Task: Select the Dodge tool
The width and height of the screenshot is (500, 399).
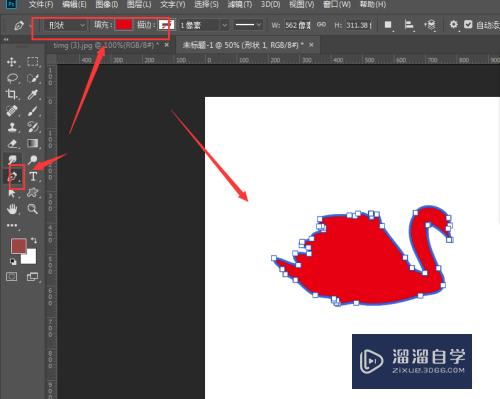Action: pyautogui.click(x=33, y=160)
